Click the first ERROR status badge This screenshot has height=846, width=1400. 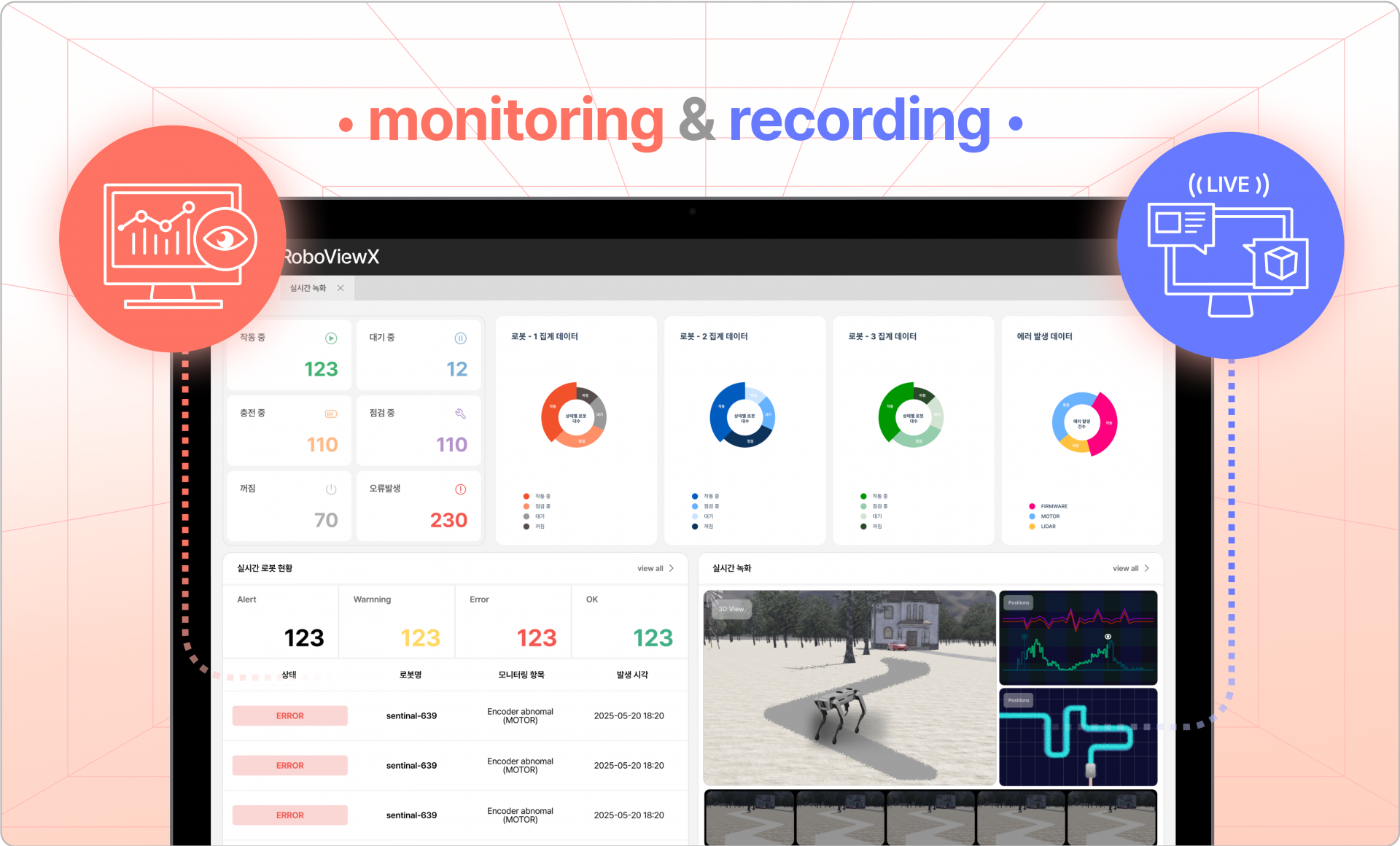point(289,716)
